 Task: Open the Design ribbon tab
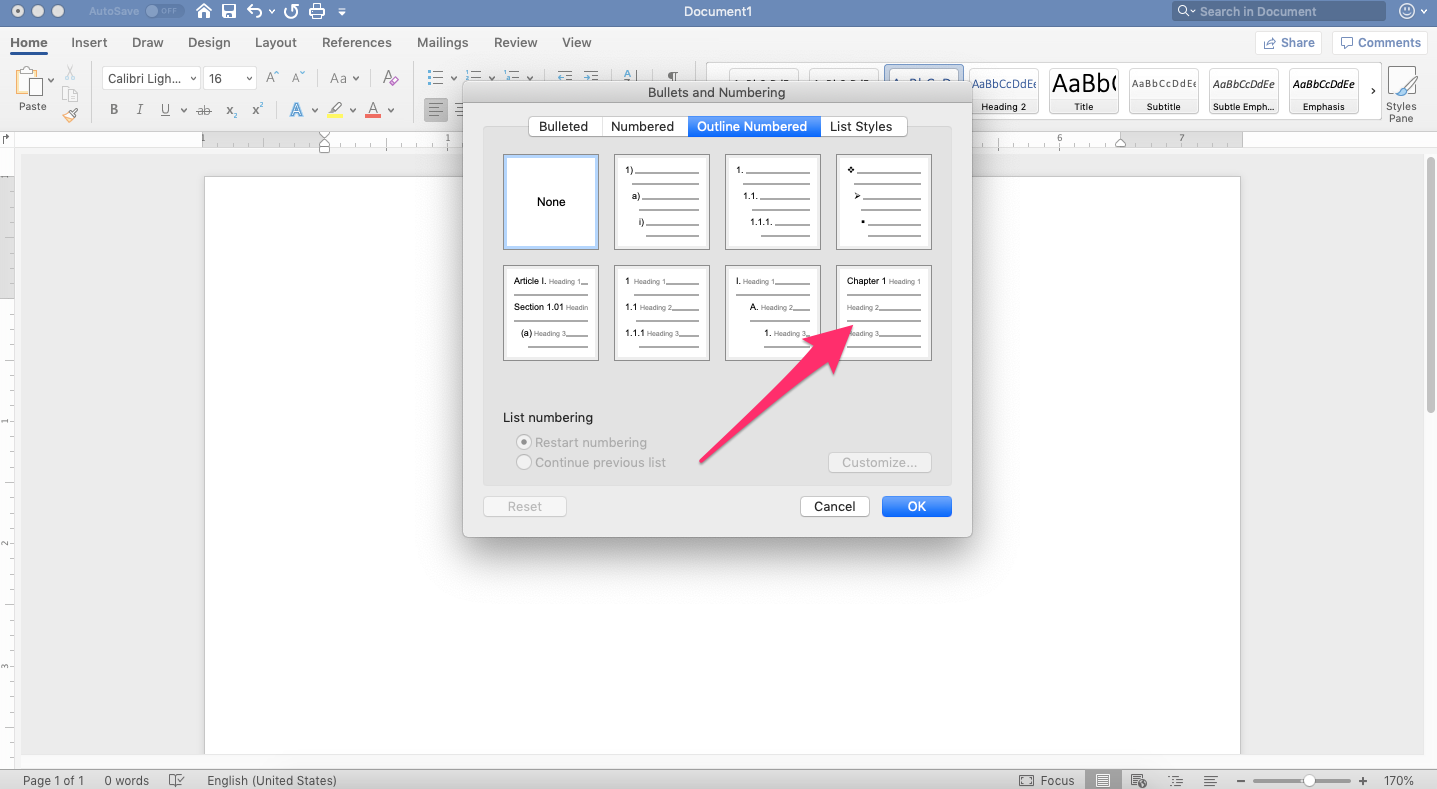tap(209, 42)
